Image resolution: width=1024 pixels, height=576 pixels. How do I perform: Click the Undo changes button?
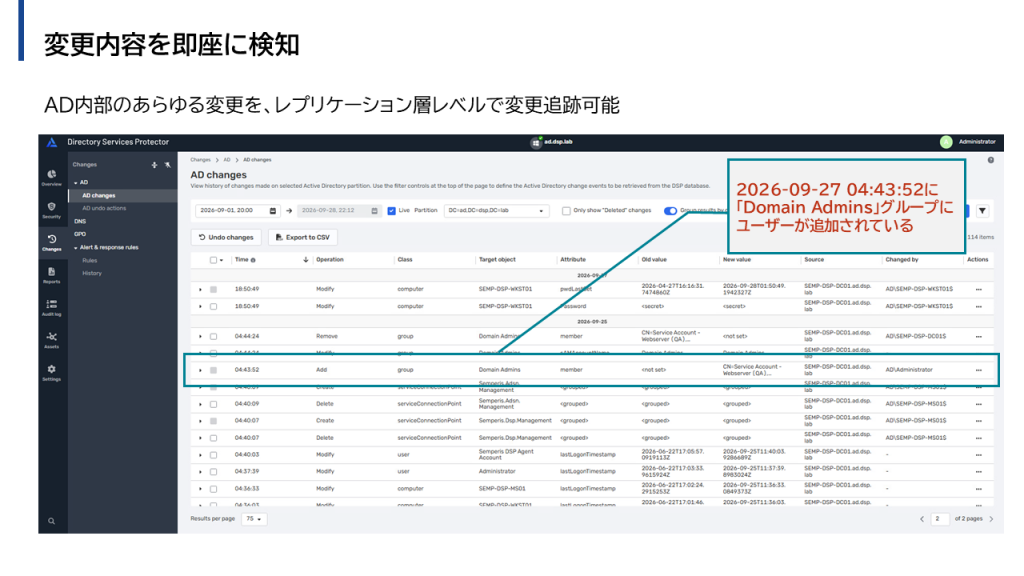point(226,238)
